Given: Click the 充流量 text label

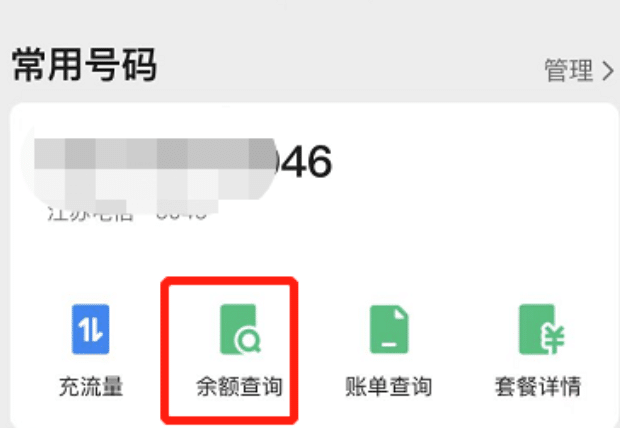Looking at the screenshot, I should click(91, 386).
